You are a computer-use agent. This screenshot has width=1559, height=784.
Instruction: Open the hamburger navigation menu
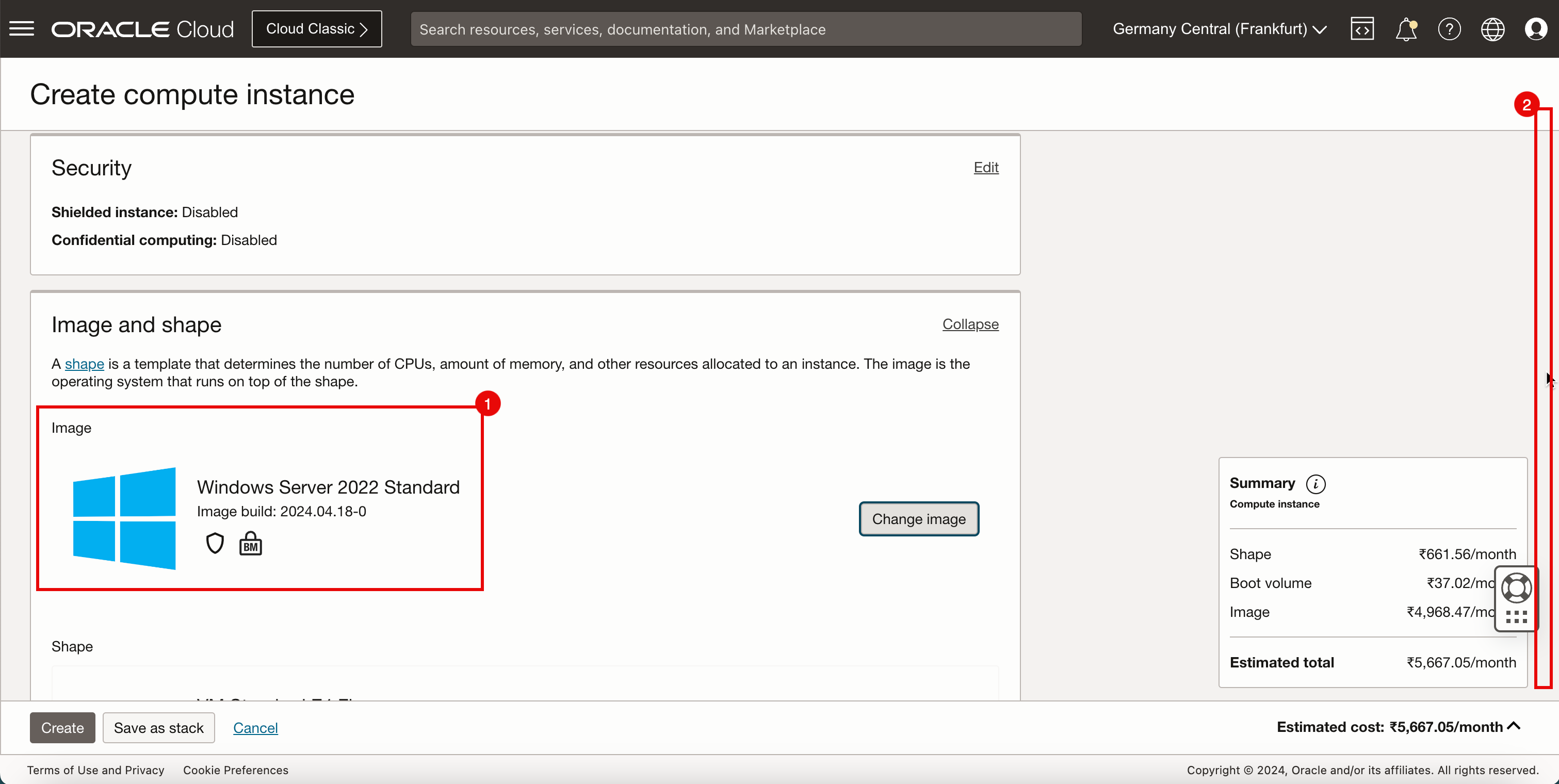coord(22,28)
